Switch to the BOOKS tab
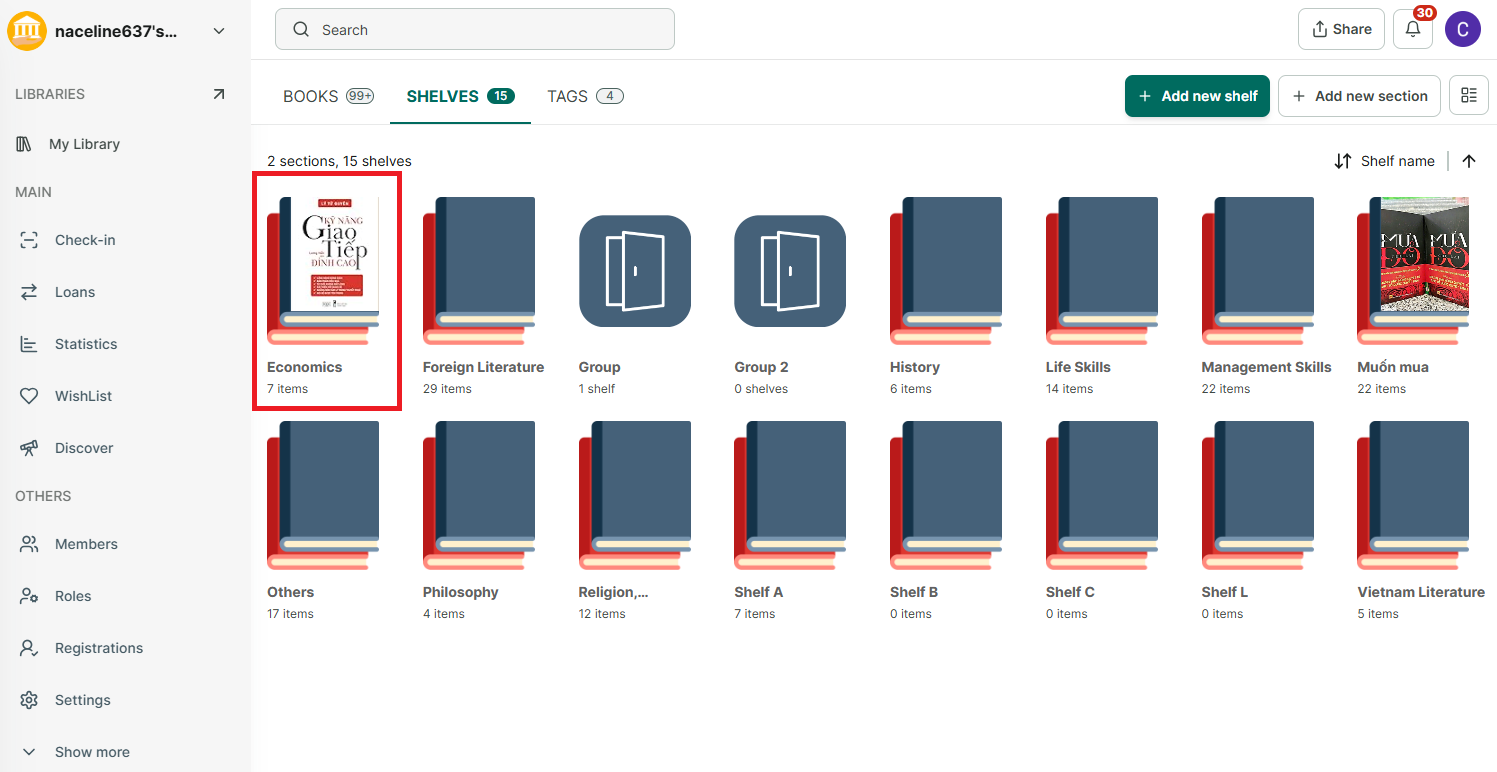1497x772 pixels. tap(328, 96)
